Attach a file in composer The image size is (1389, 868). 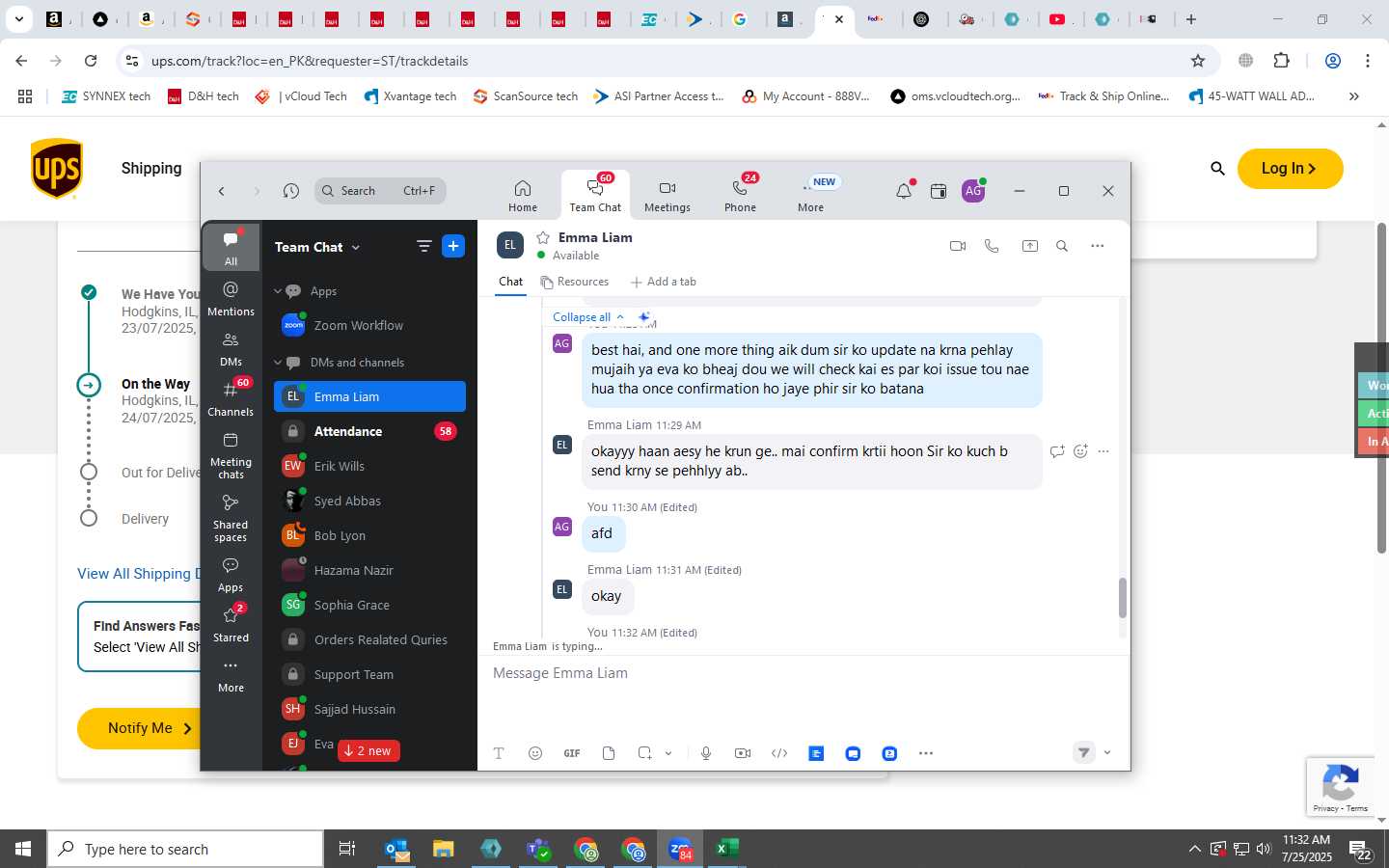[609, 753]
